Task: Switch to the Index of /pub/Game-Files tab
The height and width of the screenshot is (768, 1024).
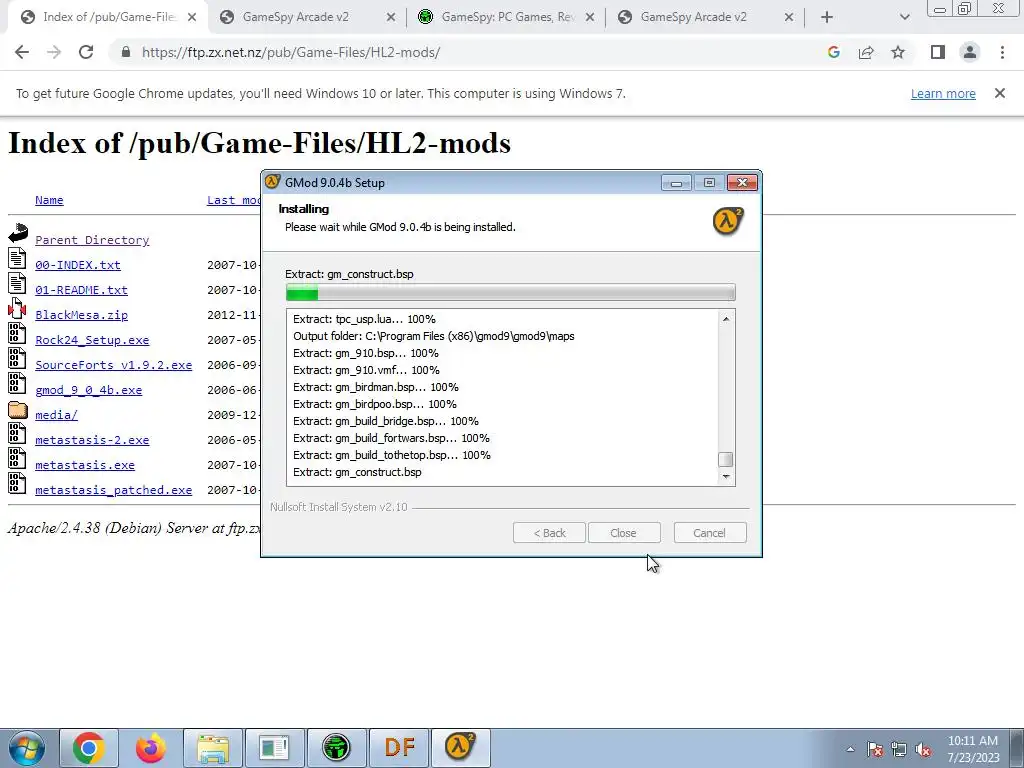Action: (x=109, y=17)
